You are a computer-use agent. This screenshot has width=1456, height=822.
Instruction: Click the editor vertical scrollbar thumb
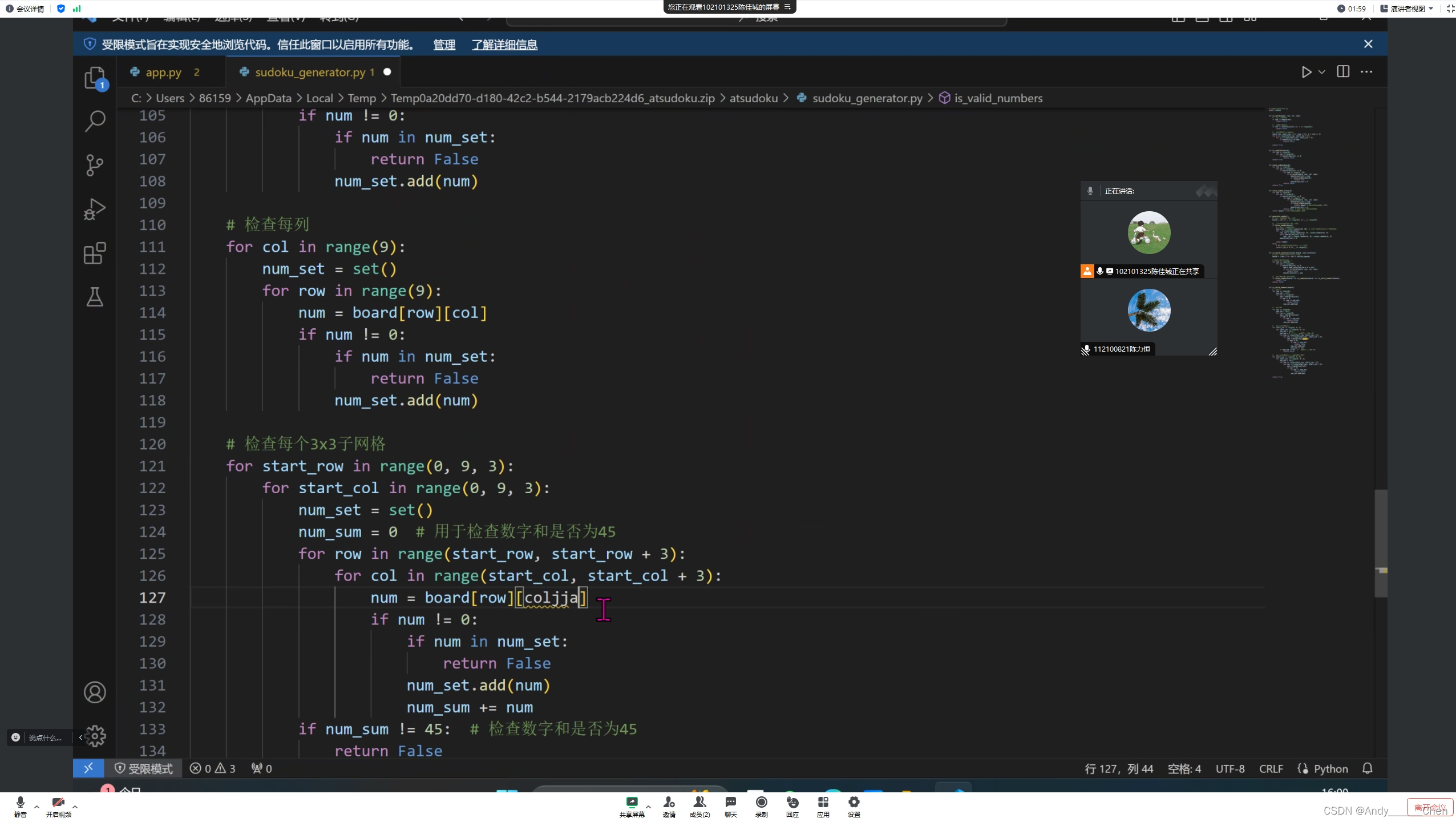click(1381, 543)
